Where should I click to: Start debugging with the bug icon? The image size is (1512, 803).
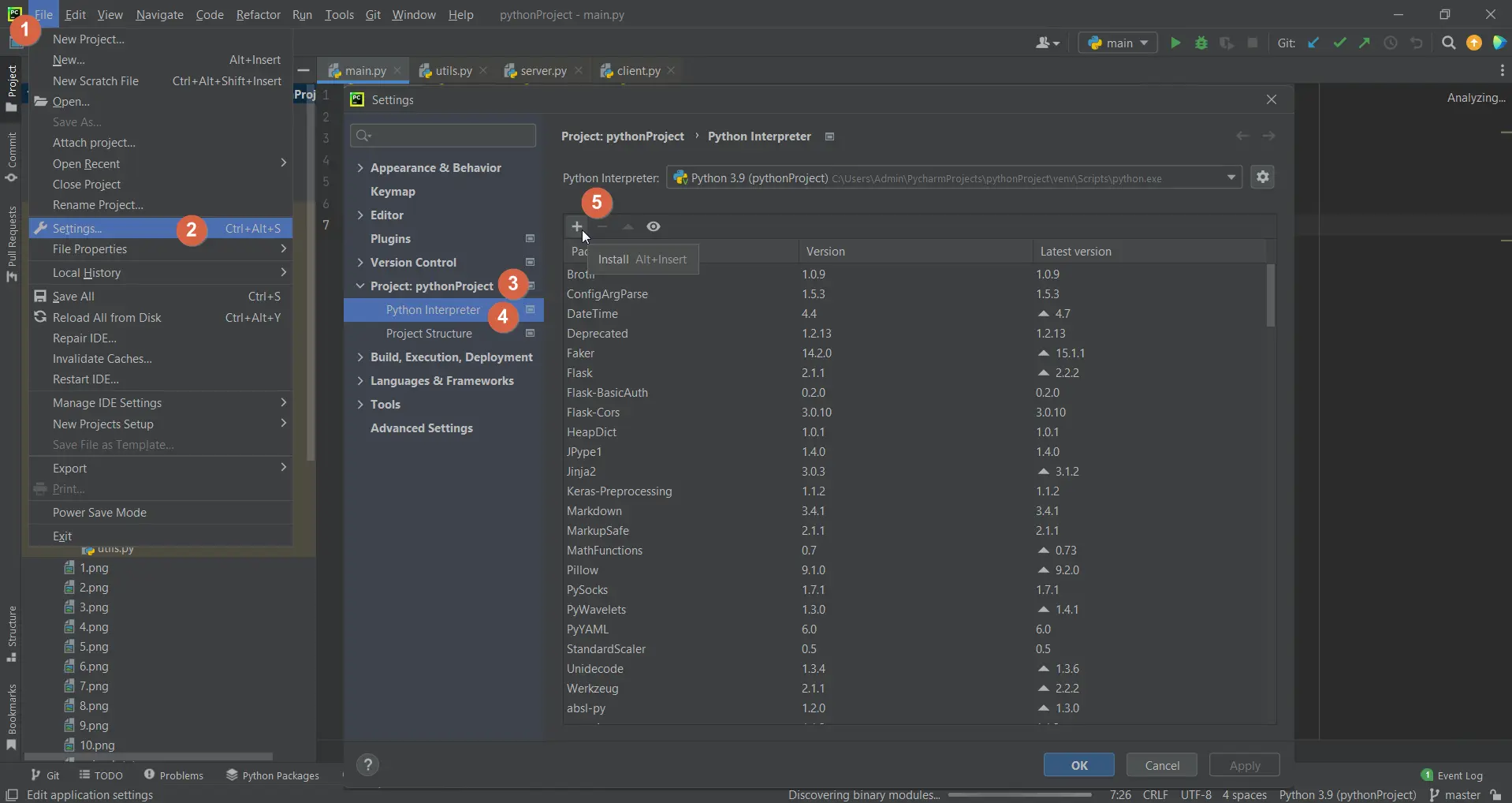[1201, 43]
